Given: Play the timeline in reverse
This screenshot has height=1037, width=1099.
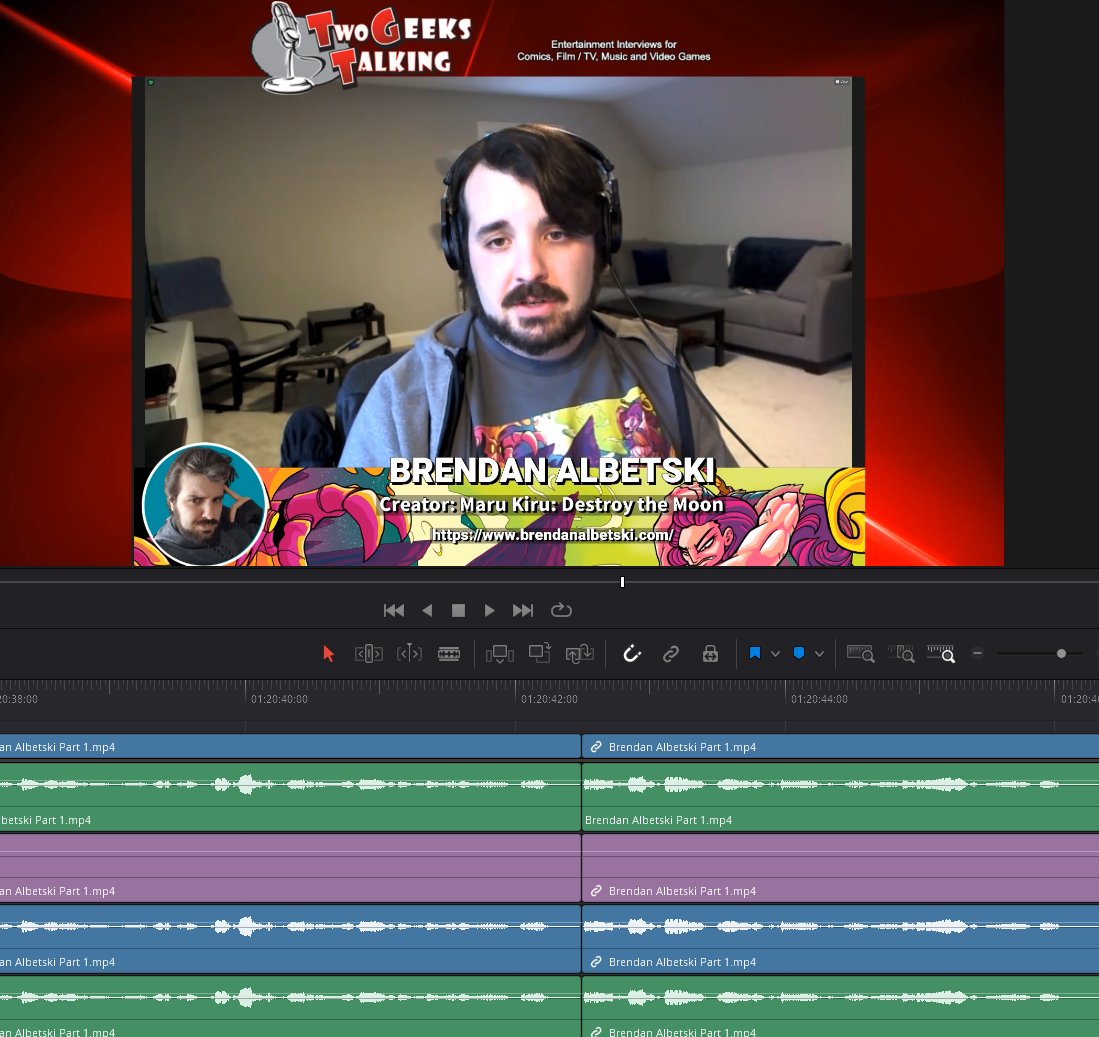Looking at the screenshot, I should [x=427, y=610].
